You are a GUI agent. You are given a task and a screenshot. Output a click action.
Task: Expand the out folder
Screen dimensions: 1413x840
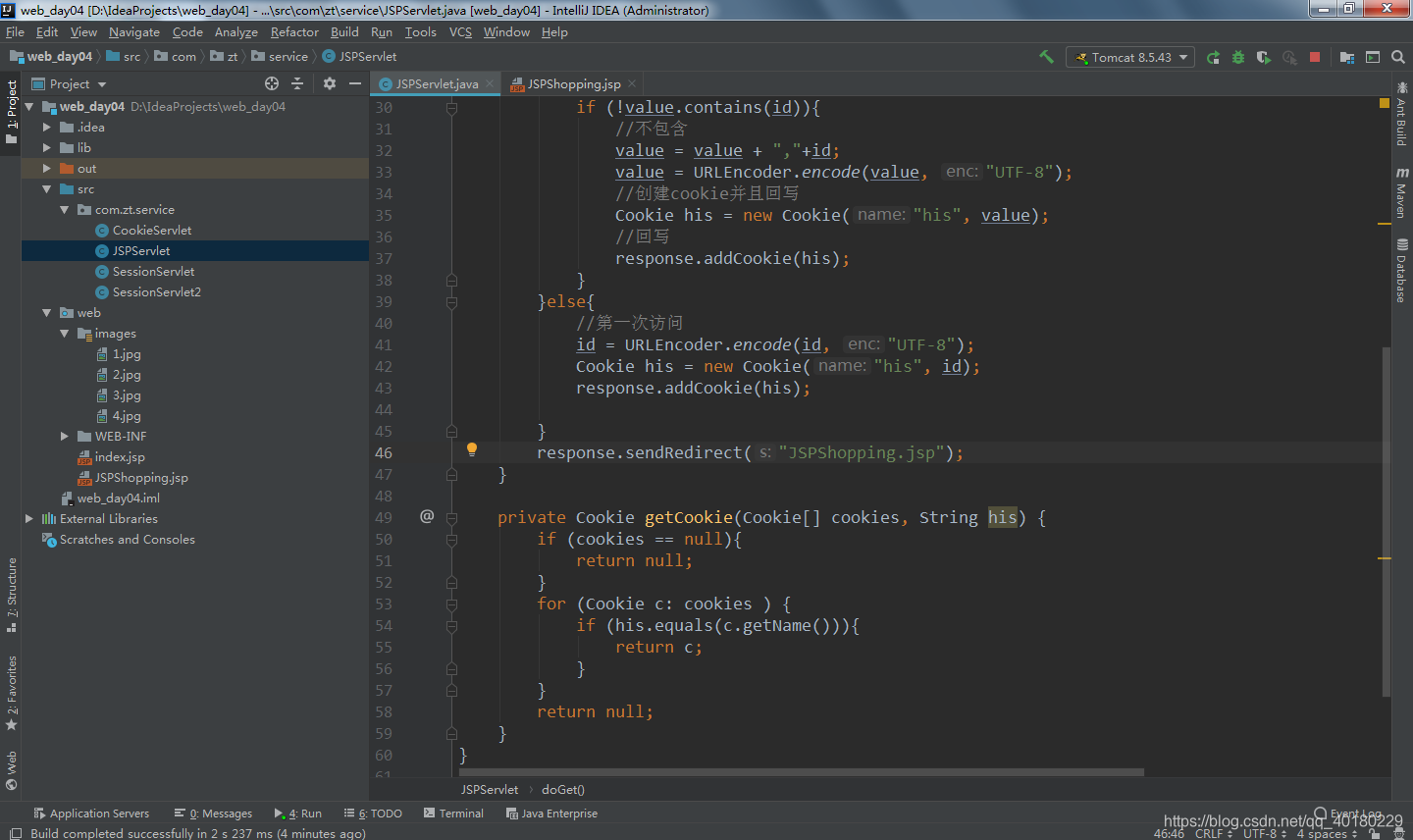[46, 168]
